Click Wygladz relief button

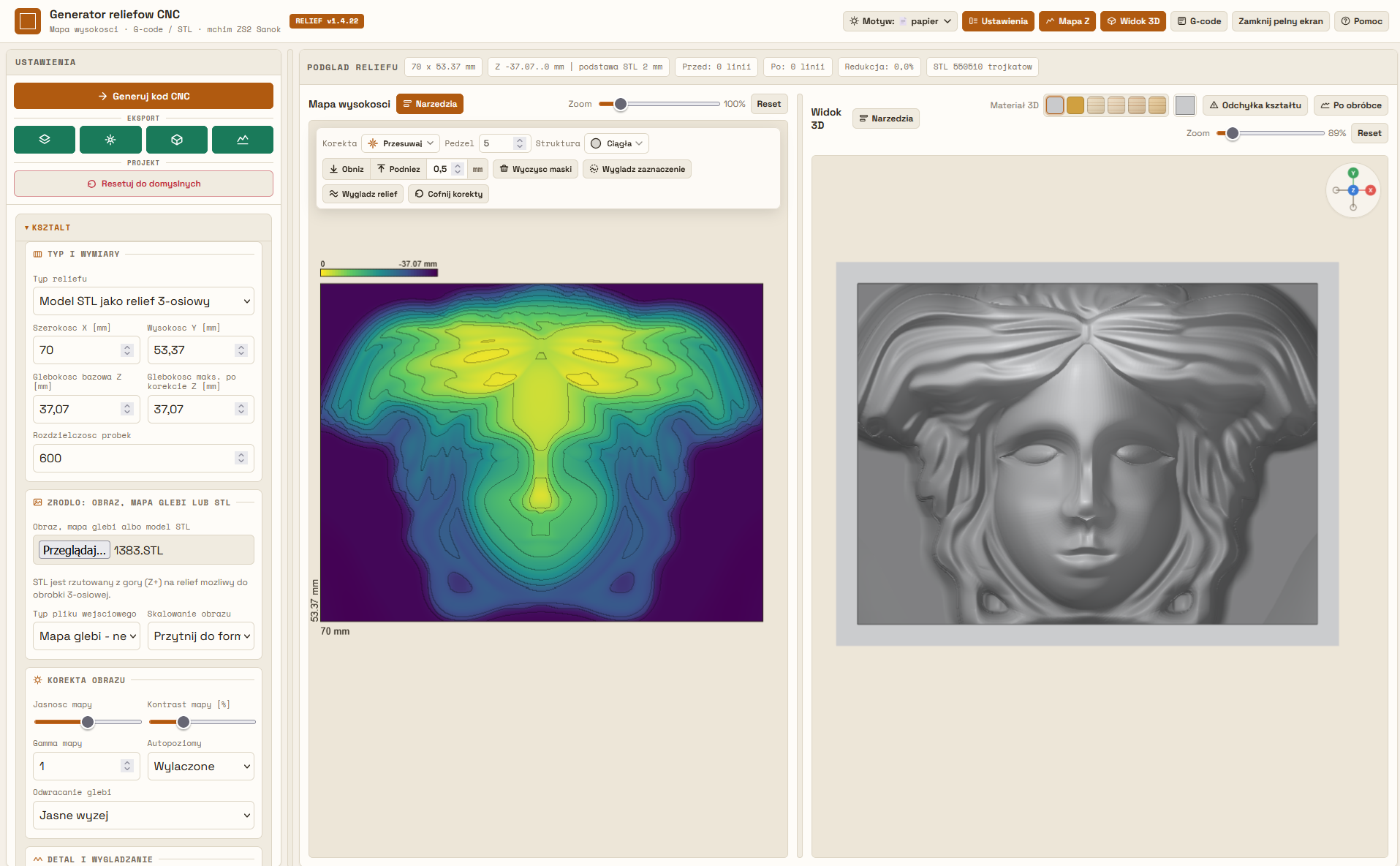pos(363,194)
